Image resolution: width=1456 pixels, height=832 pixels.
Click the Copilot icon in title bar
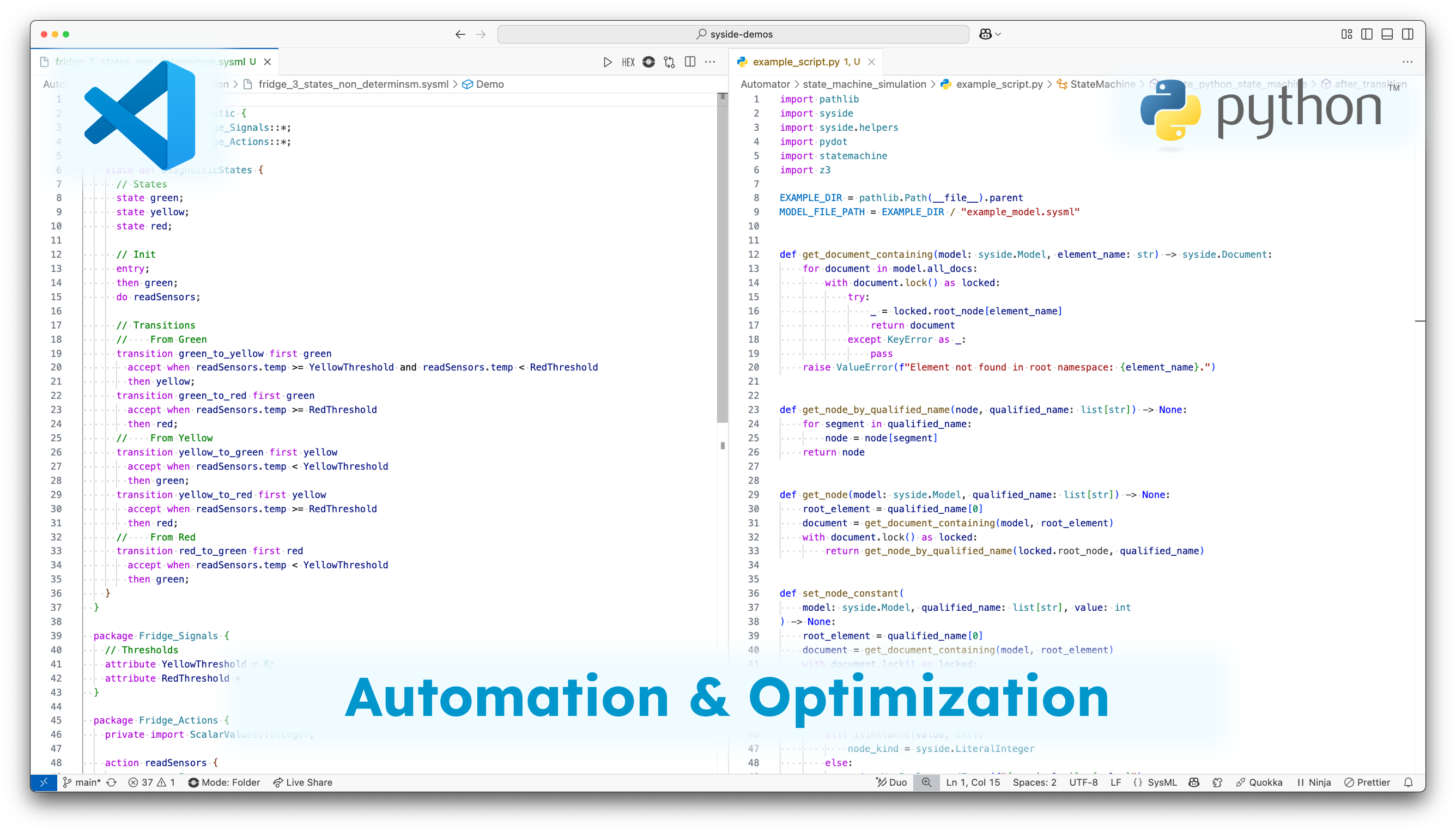click(985, 34)
